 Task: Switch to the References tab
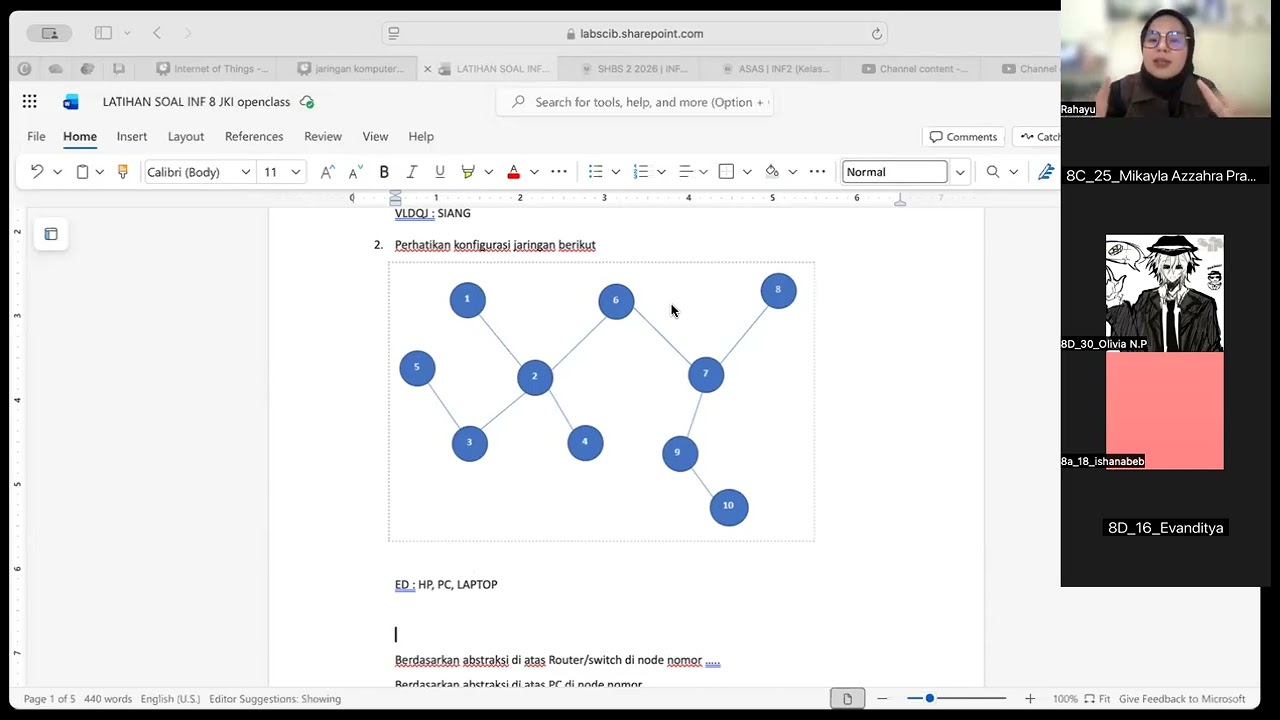coord(254,136)
